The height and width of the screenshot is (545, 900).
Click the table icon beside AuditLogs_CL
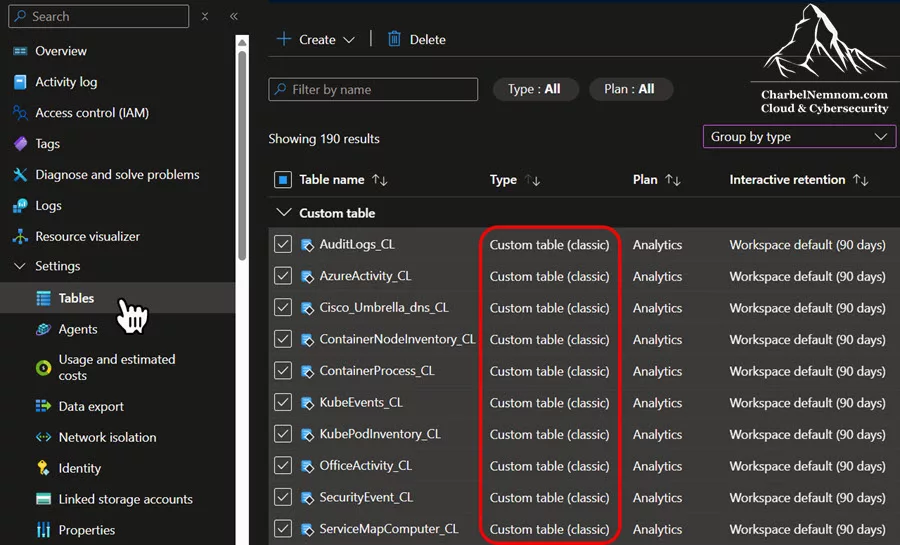click(x=308, y=245)
